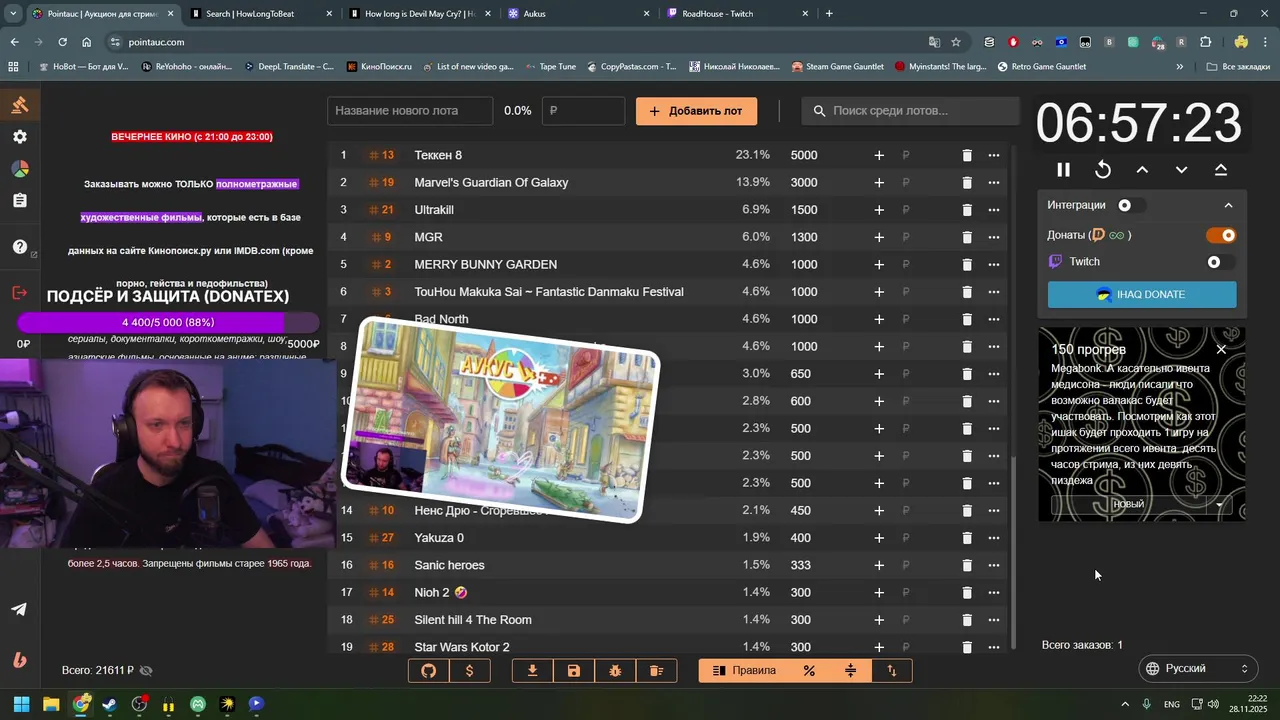The height and width of the screenshot is (720, 1280).
Task: Reset the timer with the circular arrow
Action: pos(1103,170)
